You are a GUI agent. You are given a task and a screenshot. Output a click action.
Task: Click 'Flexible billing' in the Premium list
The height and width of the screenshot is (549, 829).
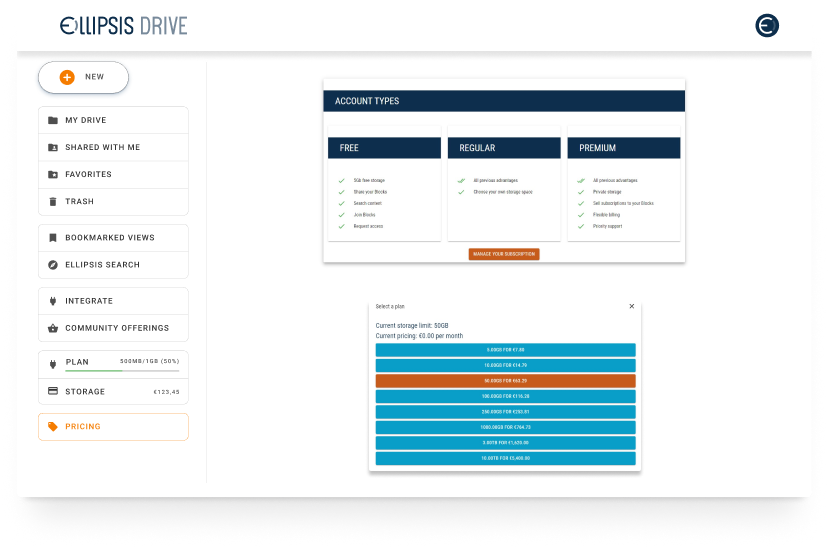point(606,215)
